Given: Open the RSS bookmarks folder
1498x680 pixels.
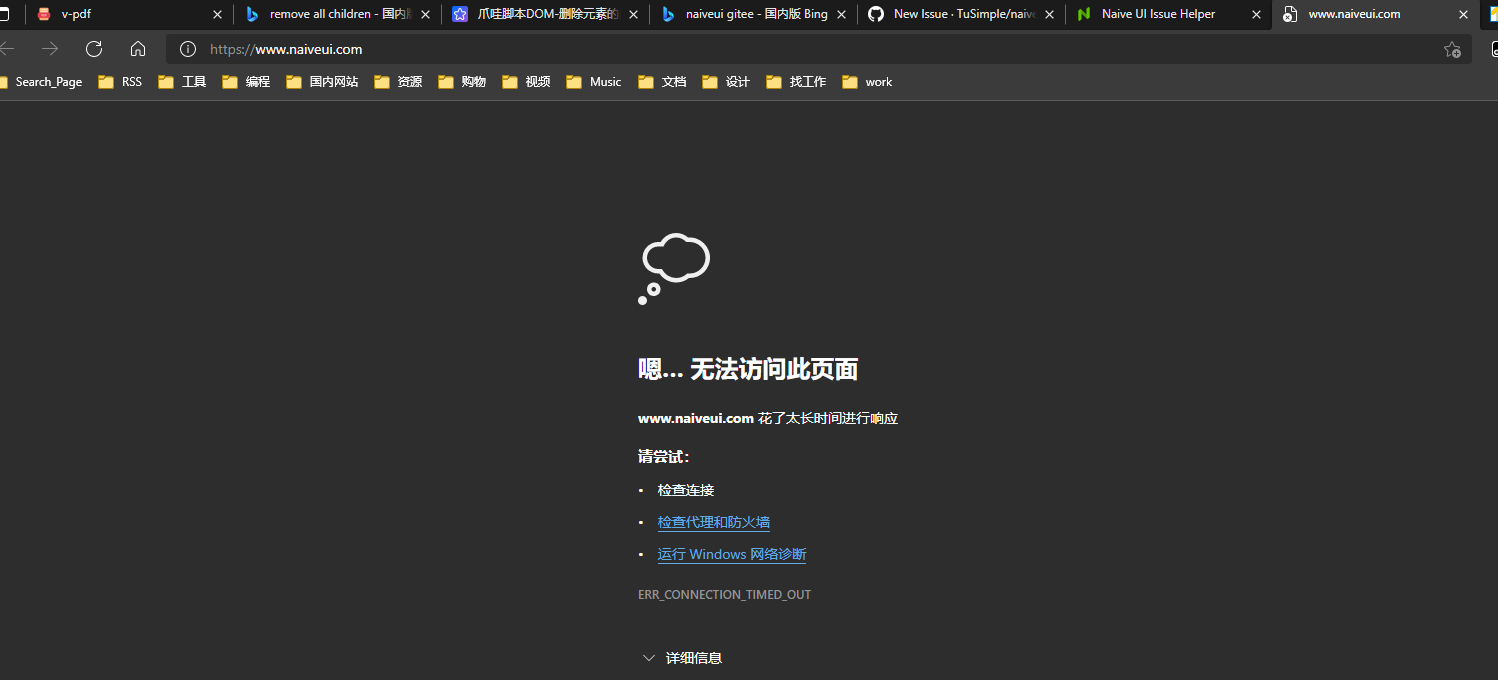Looking at the screenshot, I should tap(131, 81).
